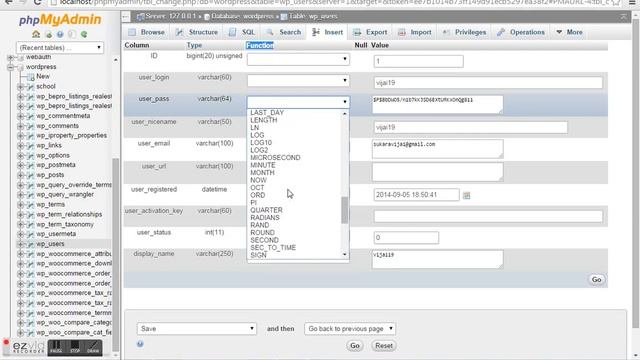Expand the wp_links table node
640x360 pixels.
coord(20,146)
